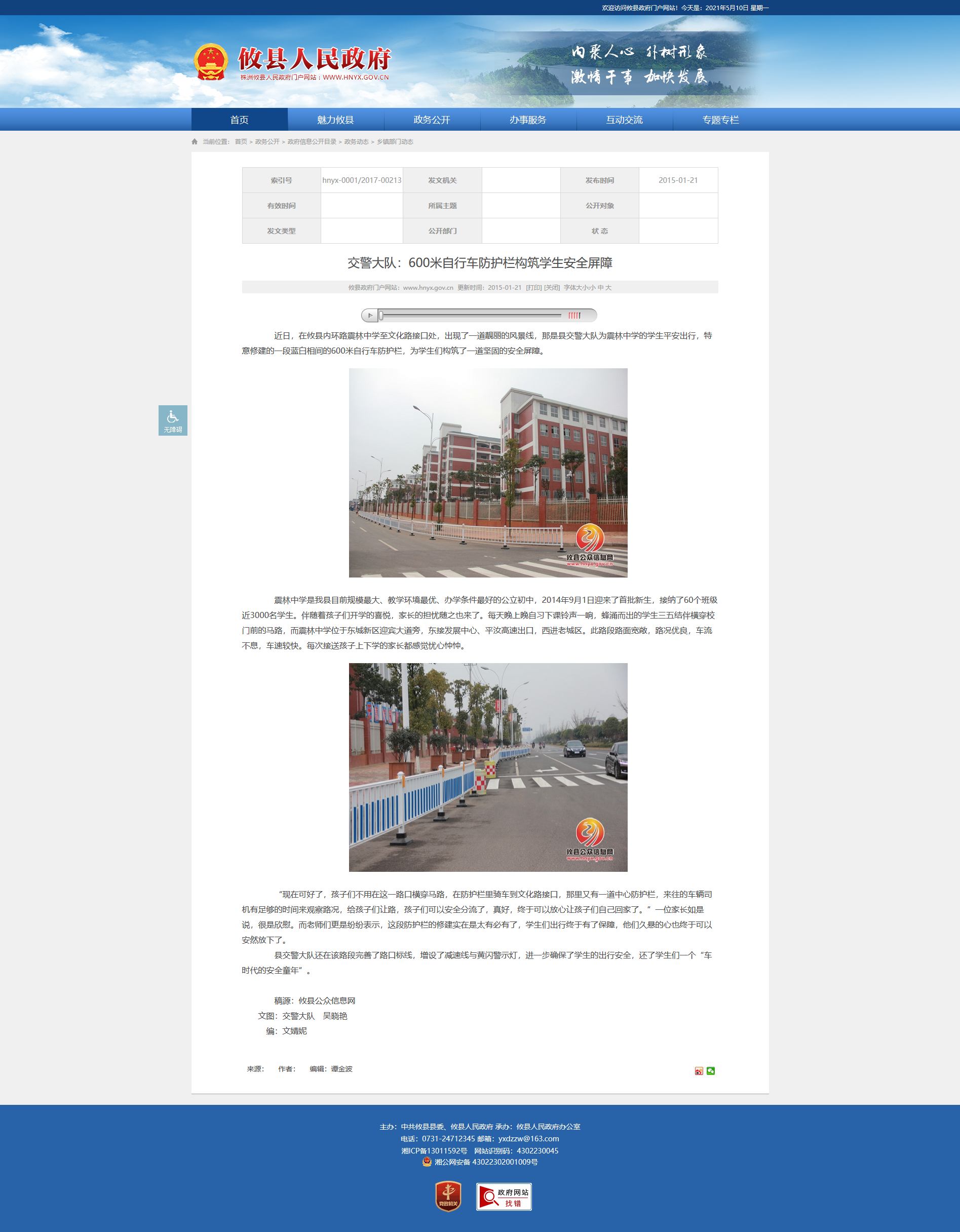
Task: Open the 党政机关 badge icon
Action: tap(448, 1197)
